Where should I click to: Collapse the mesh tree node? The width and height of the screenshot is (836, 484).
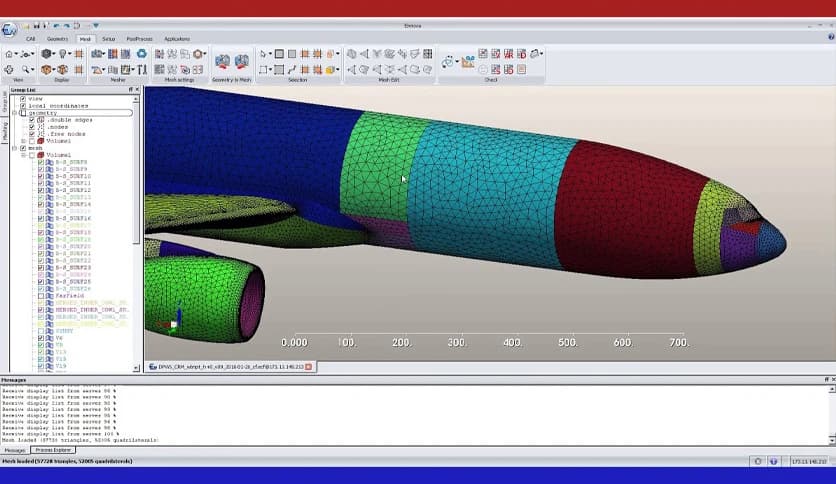[14, 148]
